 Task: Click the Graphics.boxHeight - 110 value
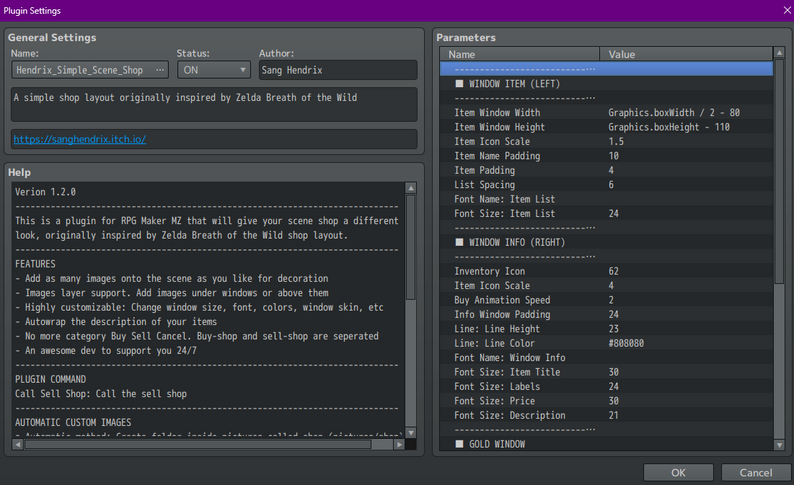(x=669, y=127)
